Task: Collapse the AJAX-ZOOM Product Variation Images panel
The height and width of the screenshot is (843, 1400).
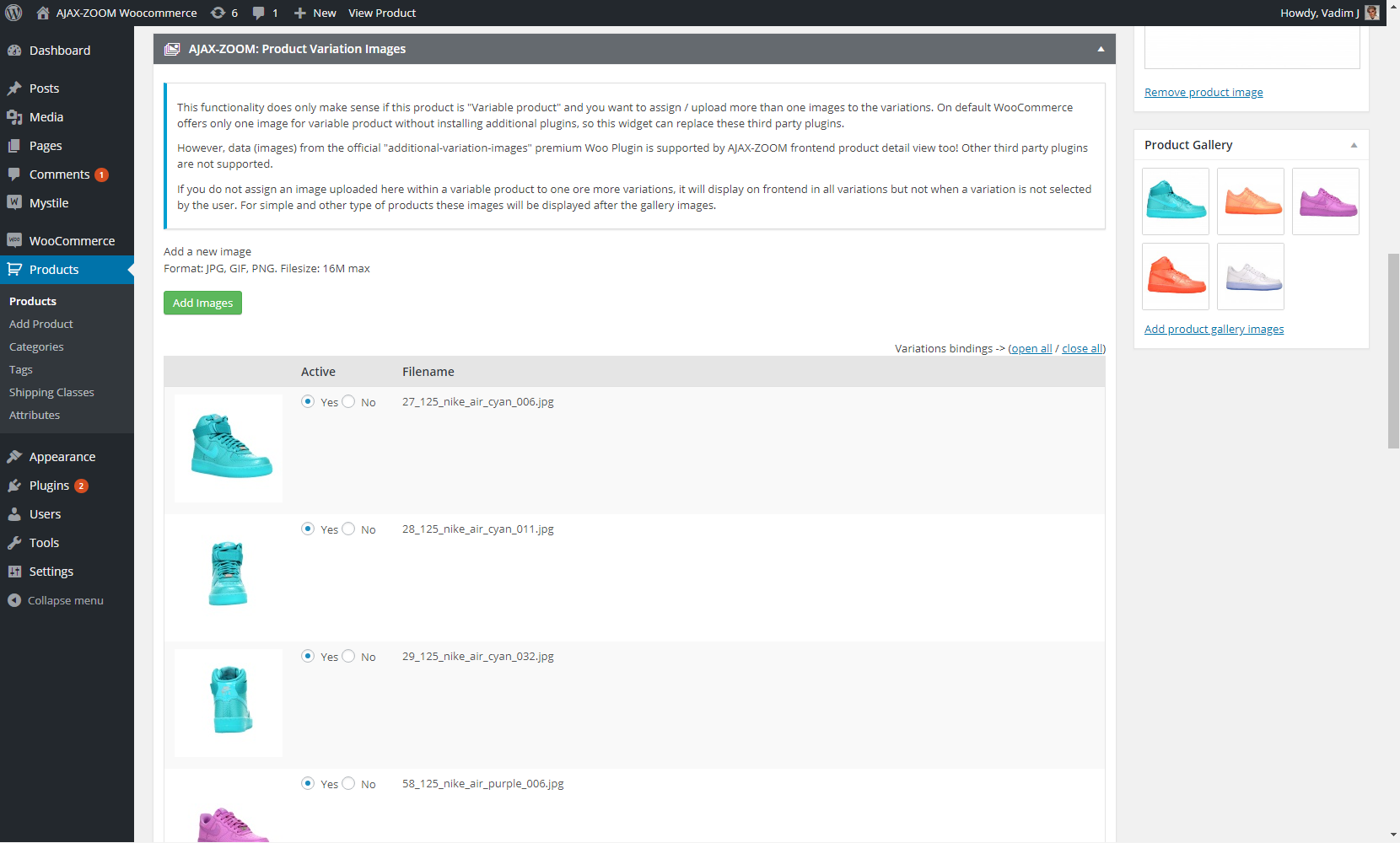Action: click(x=1101, y=49)
